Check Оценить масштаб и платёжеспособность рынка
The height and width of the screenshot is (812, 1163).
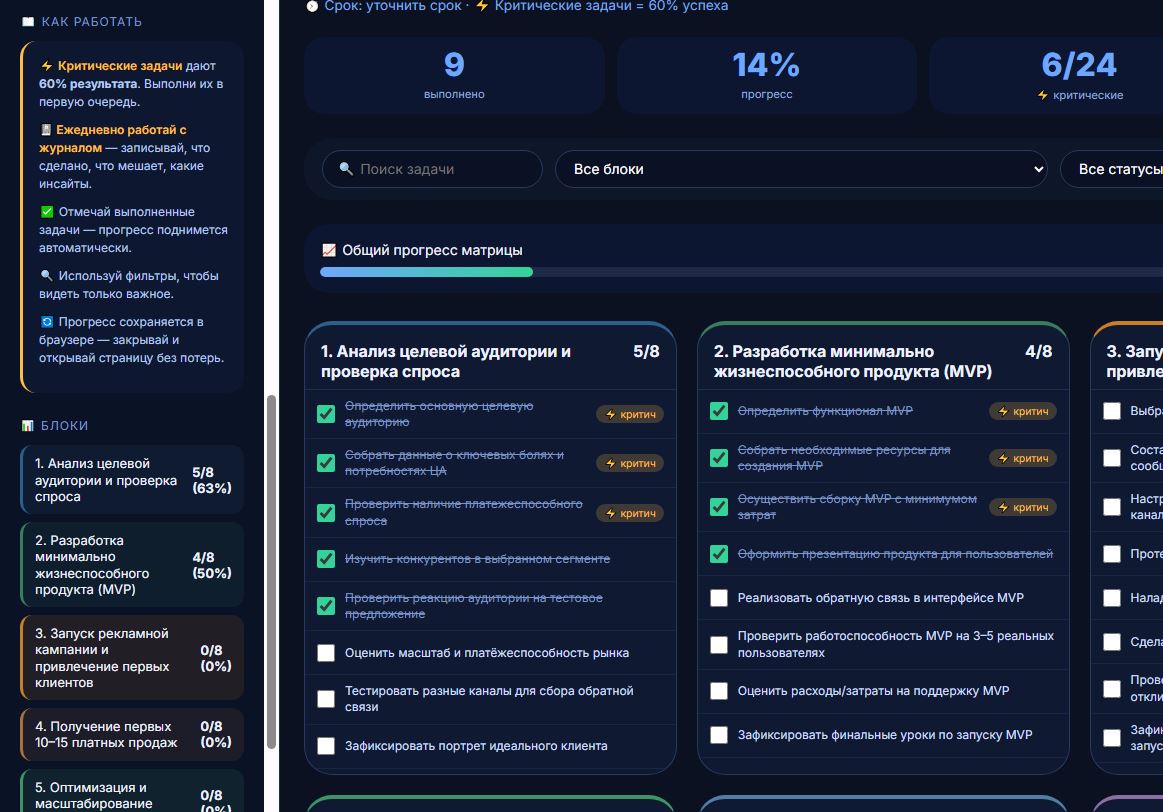326,653
